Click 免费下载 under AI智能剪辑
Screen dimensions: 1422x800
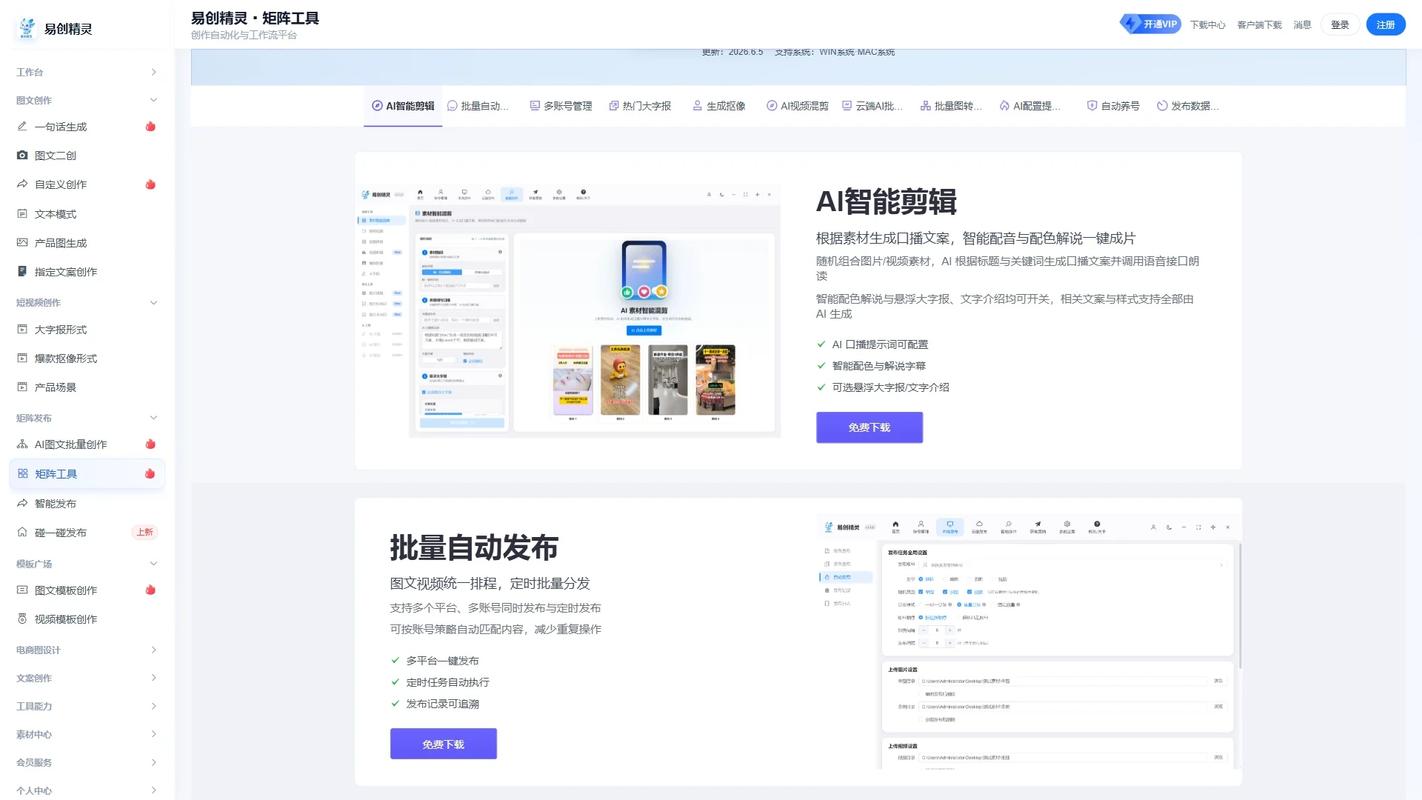pos(869,427)
